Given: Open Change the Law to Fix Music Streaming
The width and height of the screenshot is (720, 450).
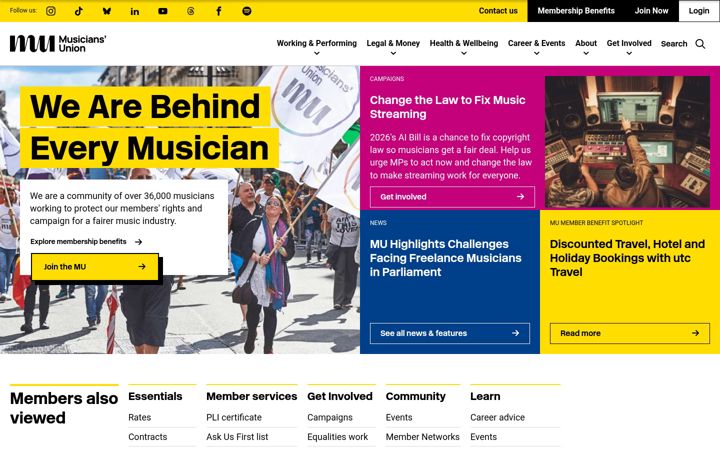Looking at the screenshot, I should 447,107.
